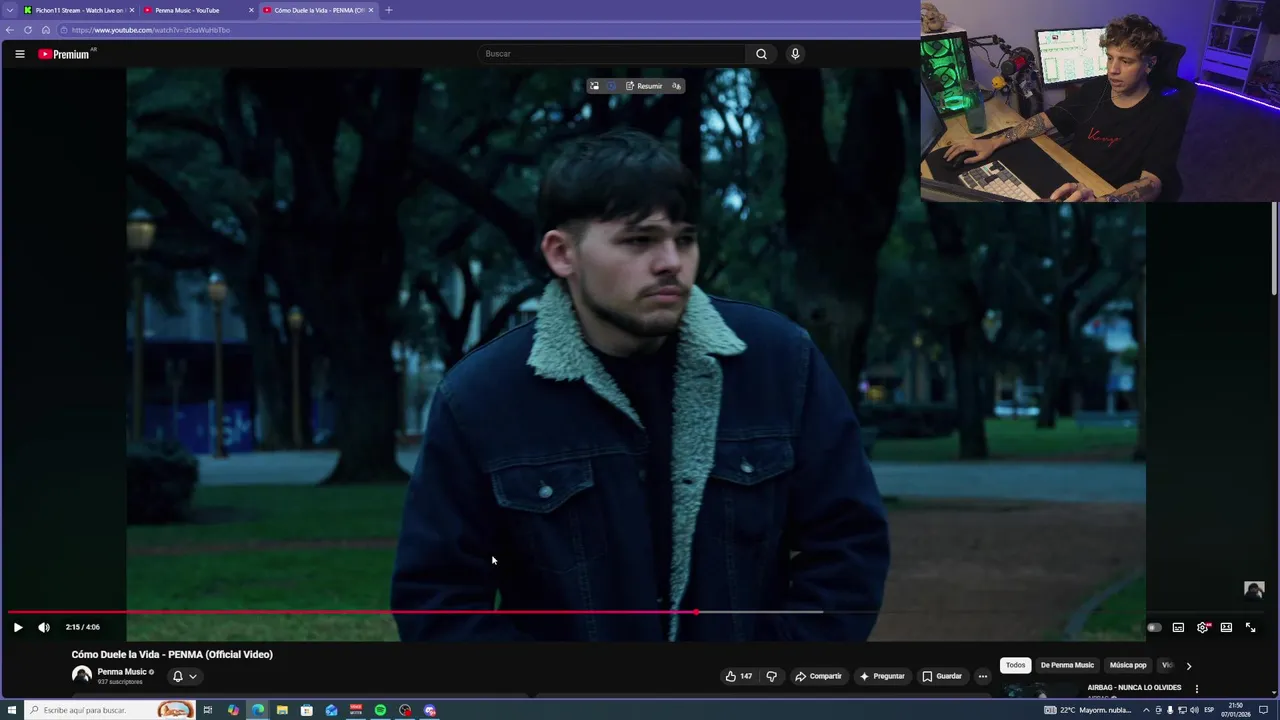Click the browser home button
This screenshot has height=720, width=1280.
pyautogui.click(x=46, y=30)
